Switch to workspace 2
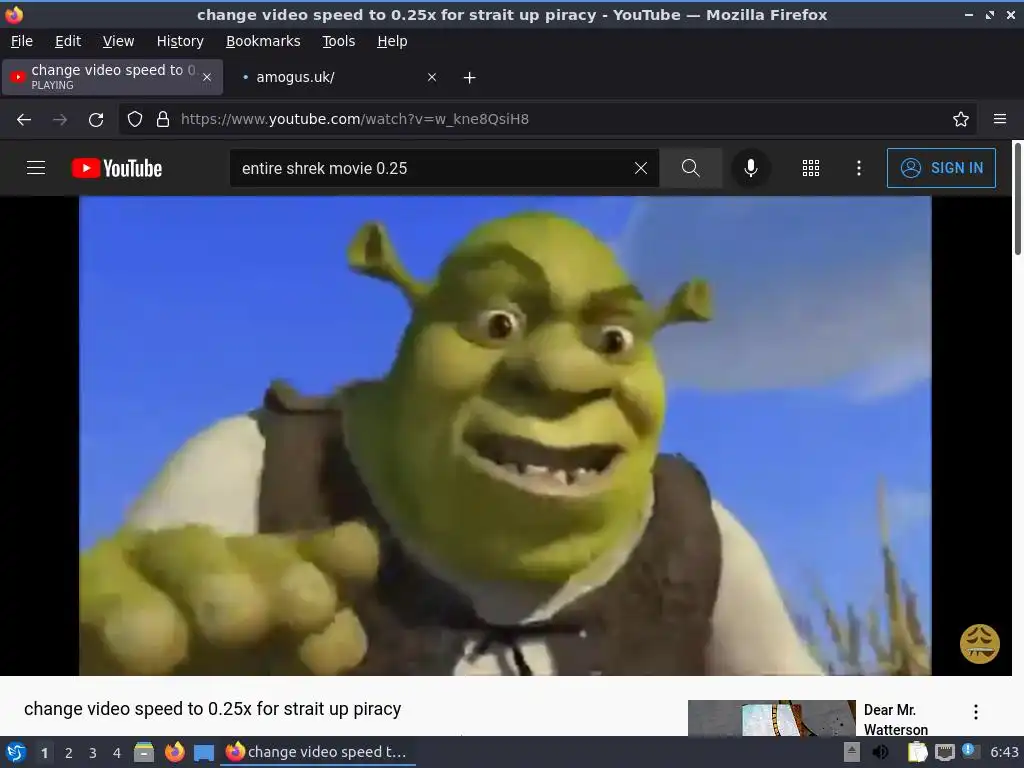Viewport: 1024px width, 768px height. (x=69, y=753)
